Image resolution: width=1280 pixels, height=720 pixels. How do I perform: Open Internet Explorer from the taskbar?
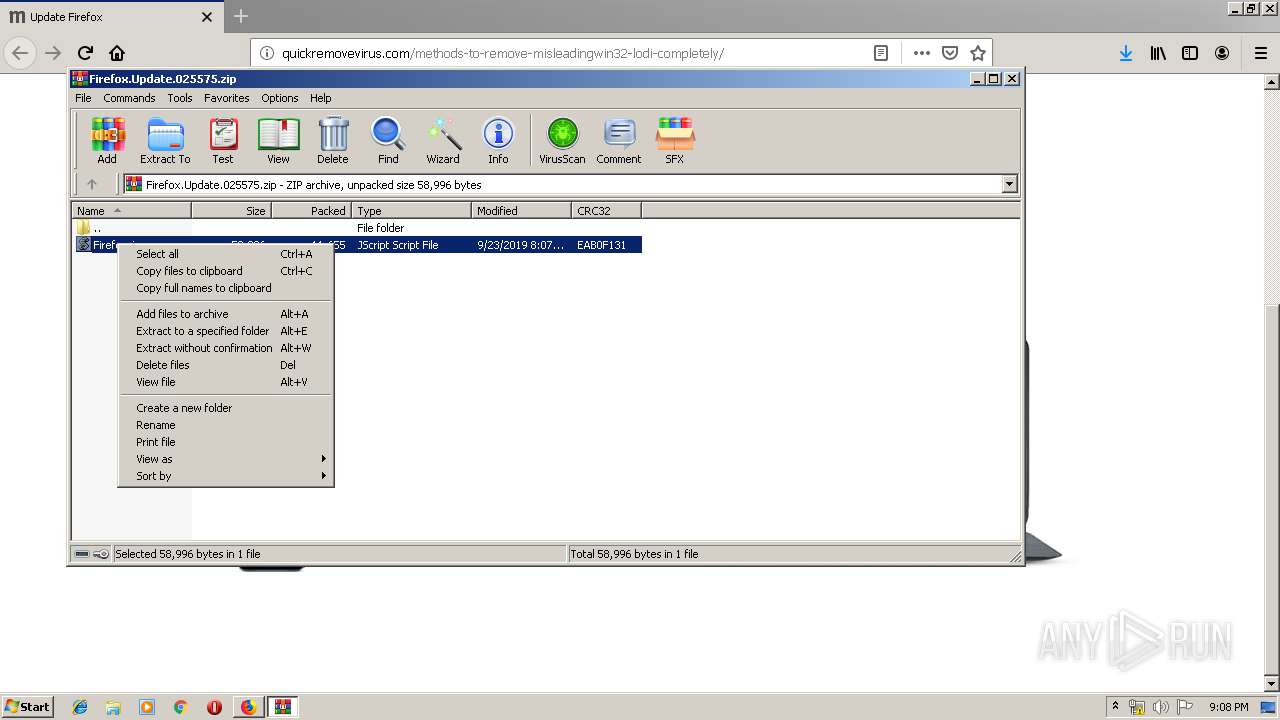coord(80,707)
